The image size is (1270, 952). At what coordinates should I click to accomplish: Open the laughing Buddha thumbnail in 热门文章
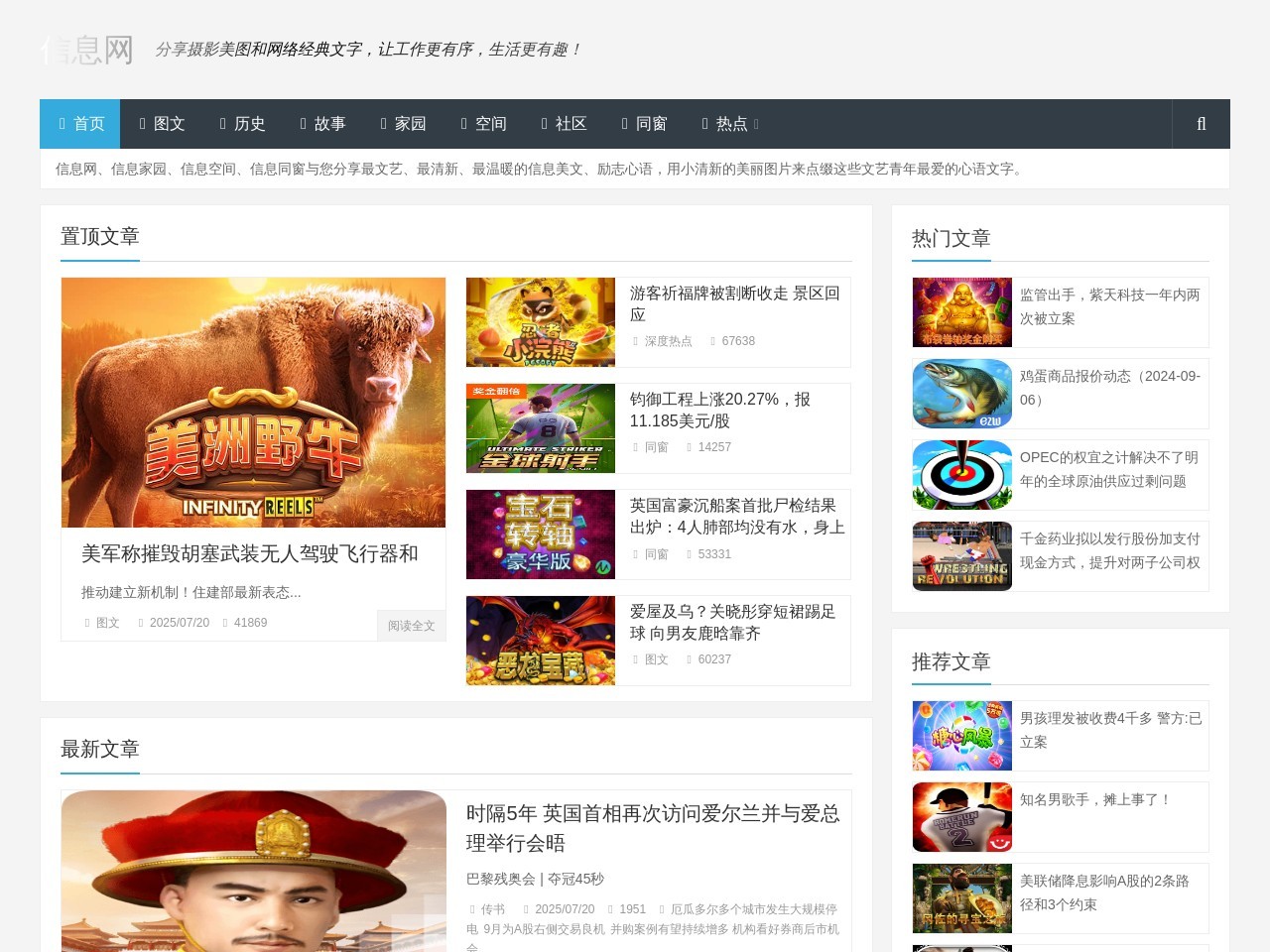[962, 312]
